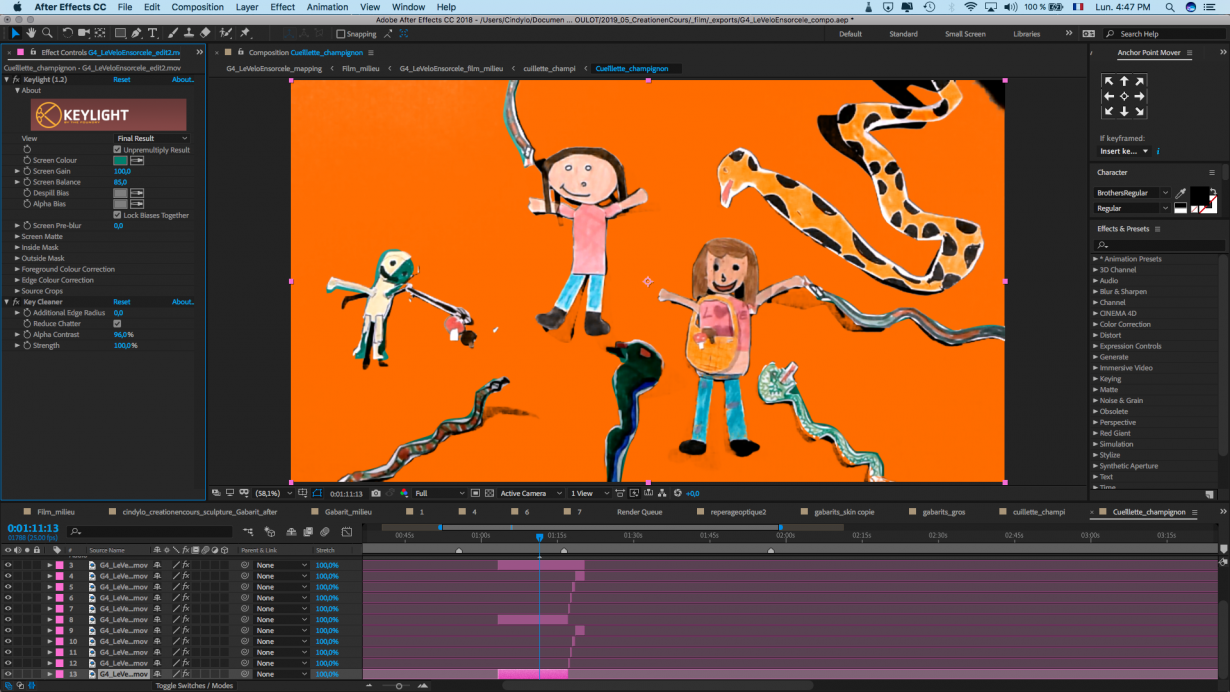This screenshot has height=692, width=1230.
Task: Move anchor point to center in Anchor Point Mover
Action: [1124, 97]
